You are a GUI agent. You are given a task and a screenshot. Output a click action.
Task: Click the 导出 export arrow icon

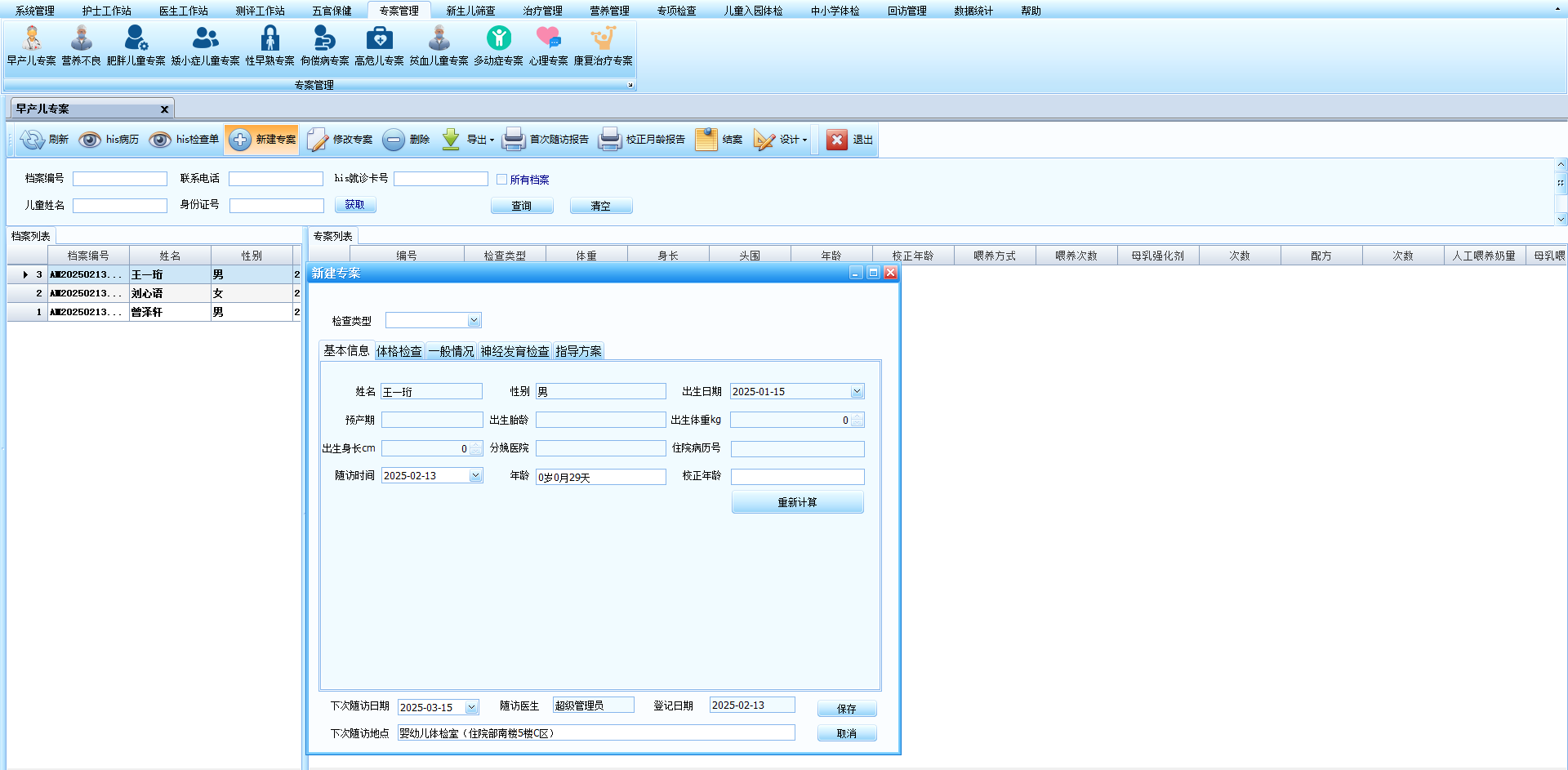pyautogui.click(x=451, y=140)
